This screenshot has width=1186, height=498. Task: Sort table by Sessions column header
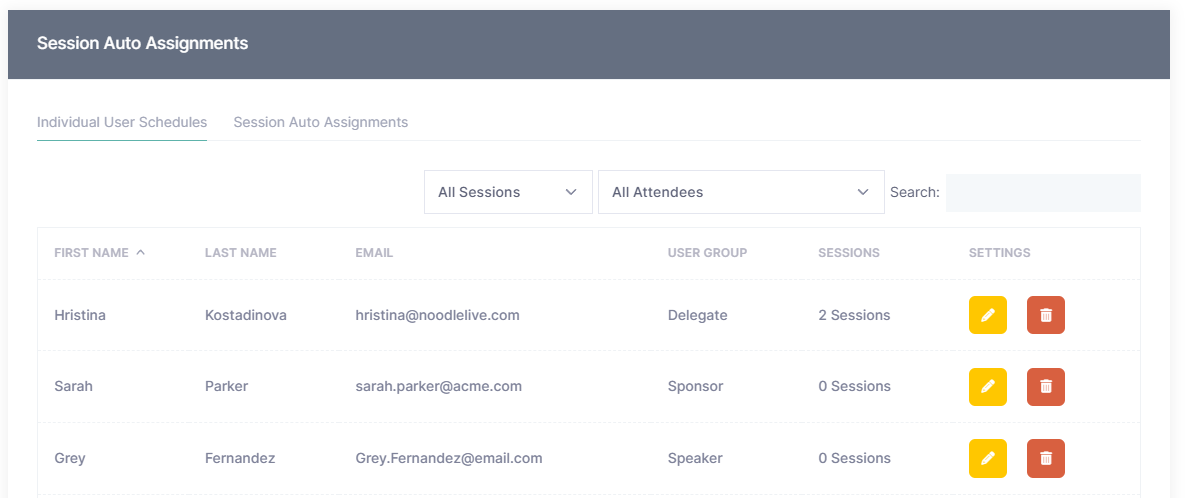click(848, 253)
